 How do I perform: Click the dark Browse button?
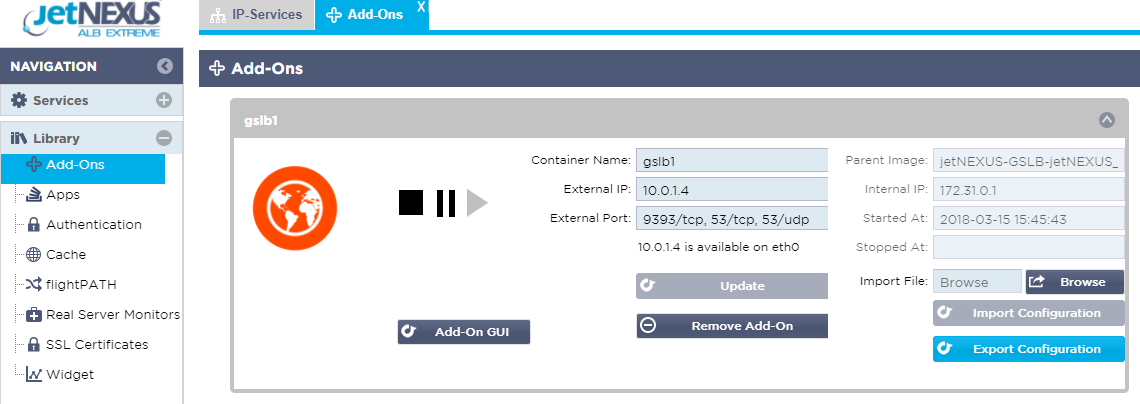click(1075, 282)
